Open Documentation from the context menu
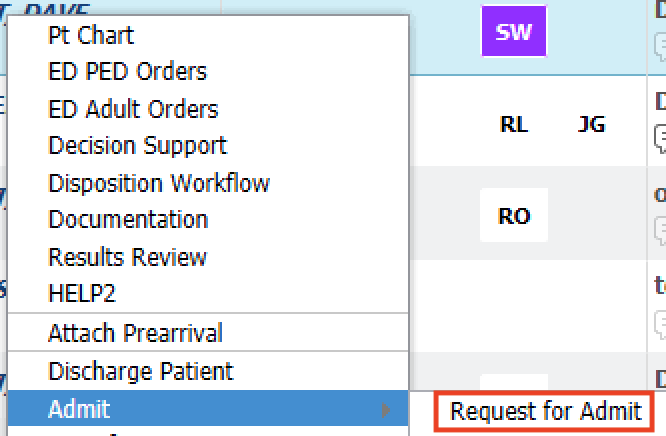Image resolution: width=666 pixels, height=436 pixels. point(128,220)
